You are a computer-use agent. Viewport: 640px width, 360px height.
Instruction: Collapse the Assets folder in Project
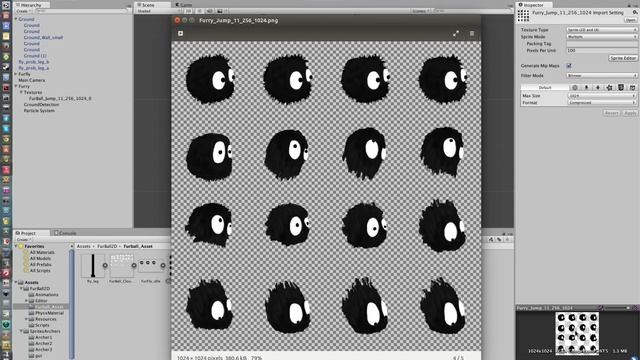pyautogui.click(x=16, y=282)
